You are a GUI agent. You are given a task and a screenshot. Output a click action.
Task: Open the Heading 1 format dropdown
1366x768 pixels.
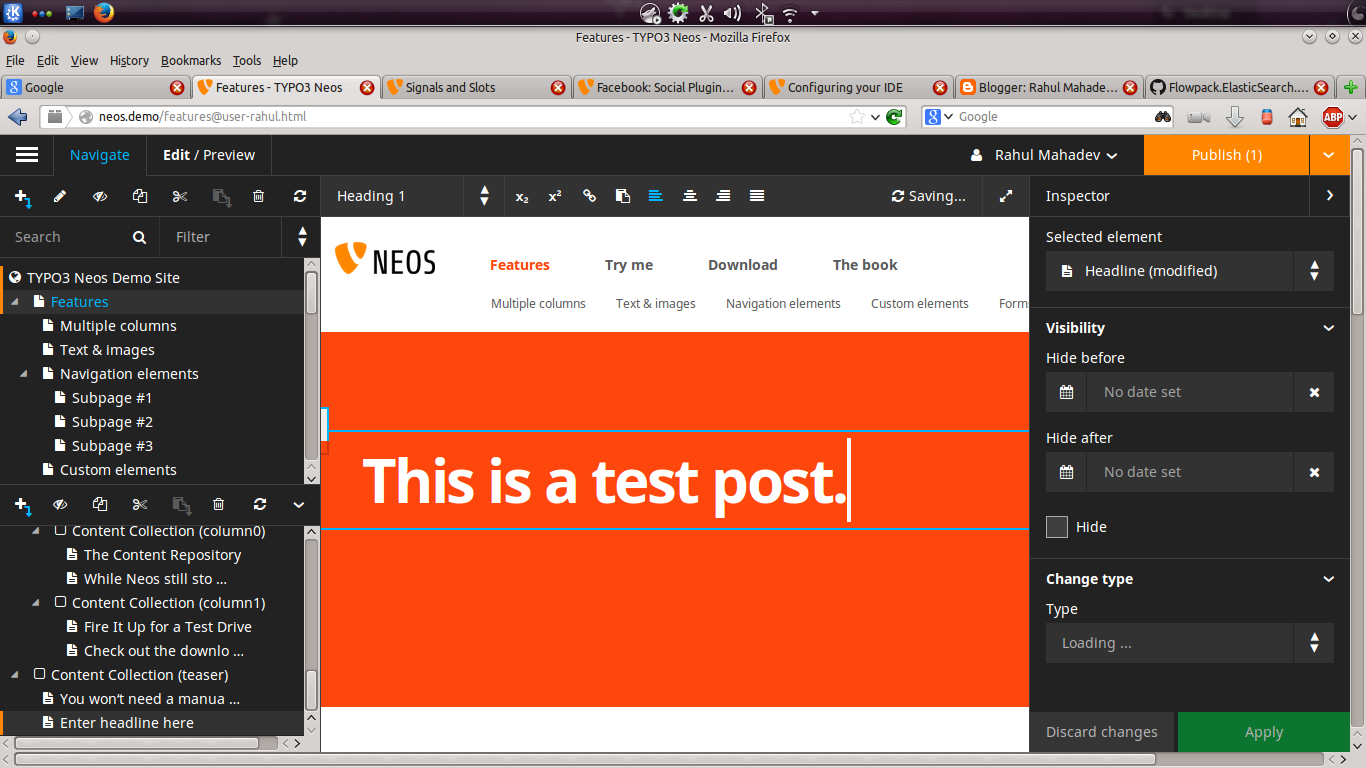point(413,196)
